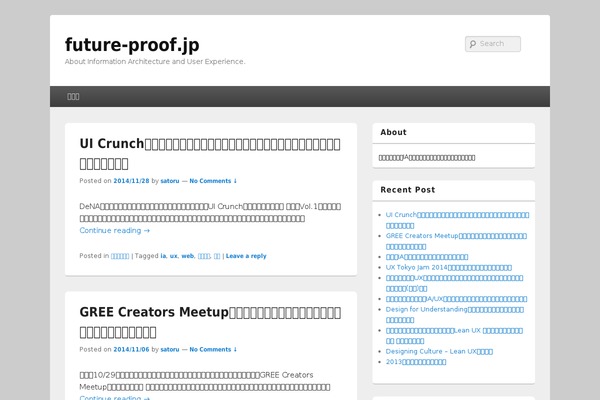Click the tagline 'About Information Architecture and User Experience.'
Image resolution: width=600 pixels, height=400 pixels.
155,61
